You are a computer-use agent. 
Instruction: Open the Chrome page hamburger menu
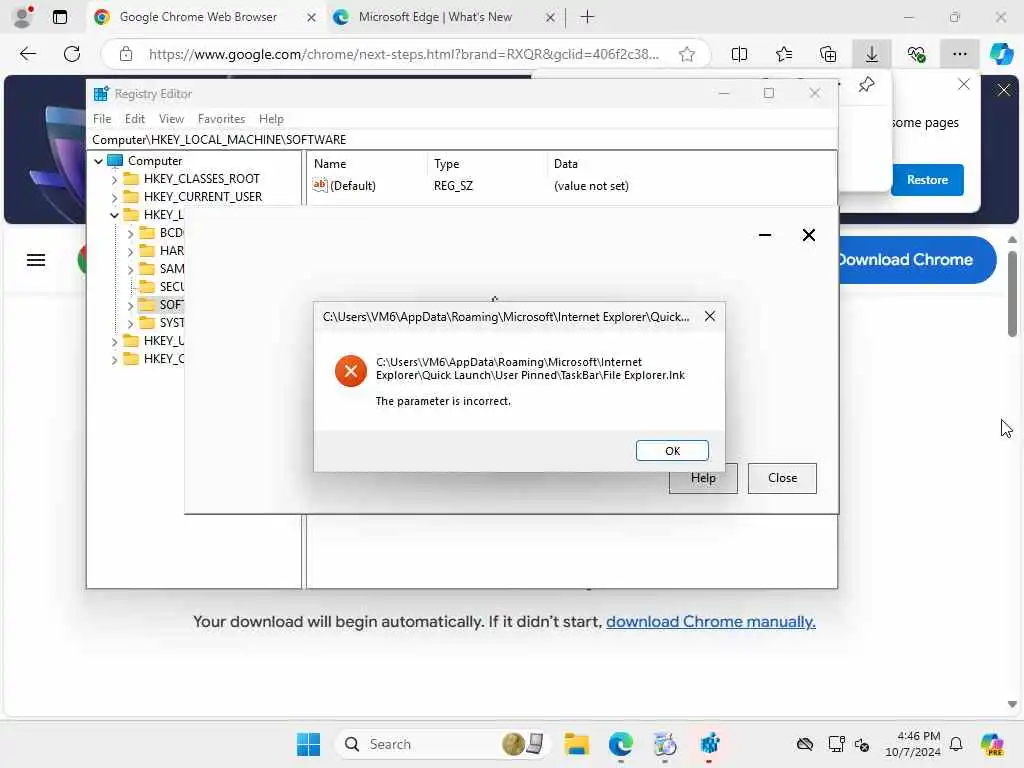36,260
